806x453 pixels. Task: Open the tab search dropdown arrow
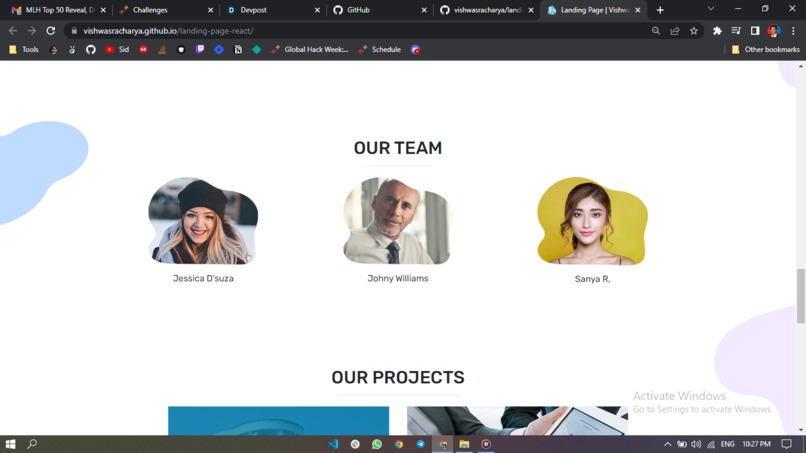711,9
